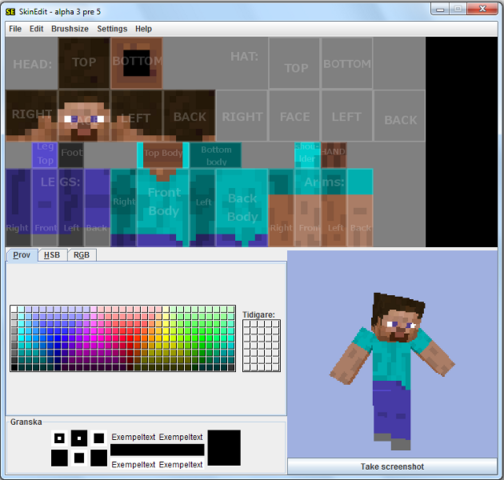Click the head BACK texture region
Viewport: 504px width, 480px height.
click(189, 116)
